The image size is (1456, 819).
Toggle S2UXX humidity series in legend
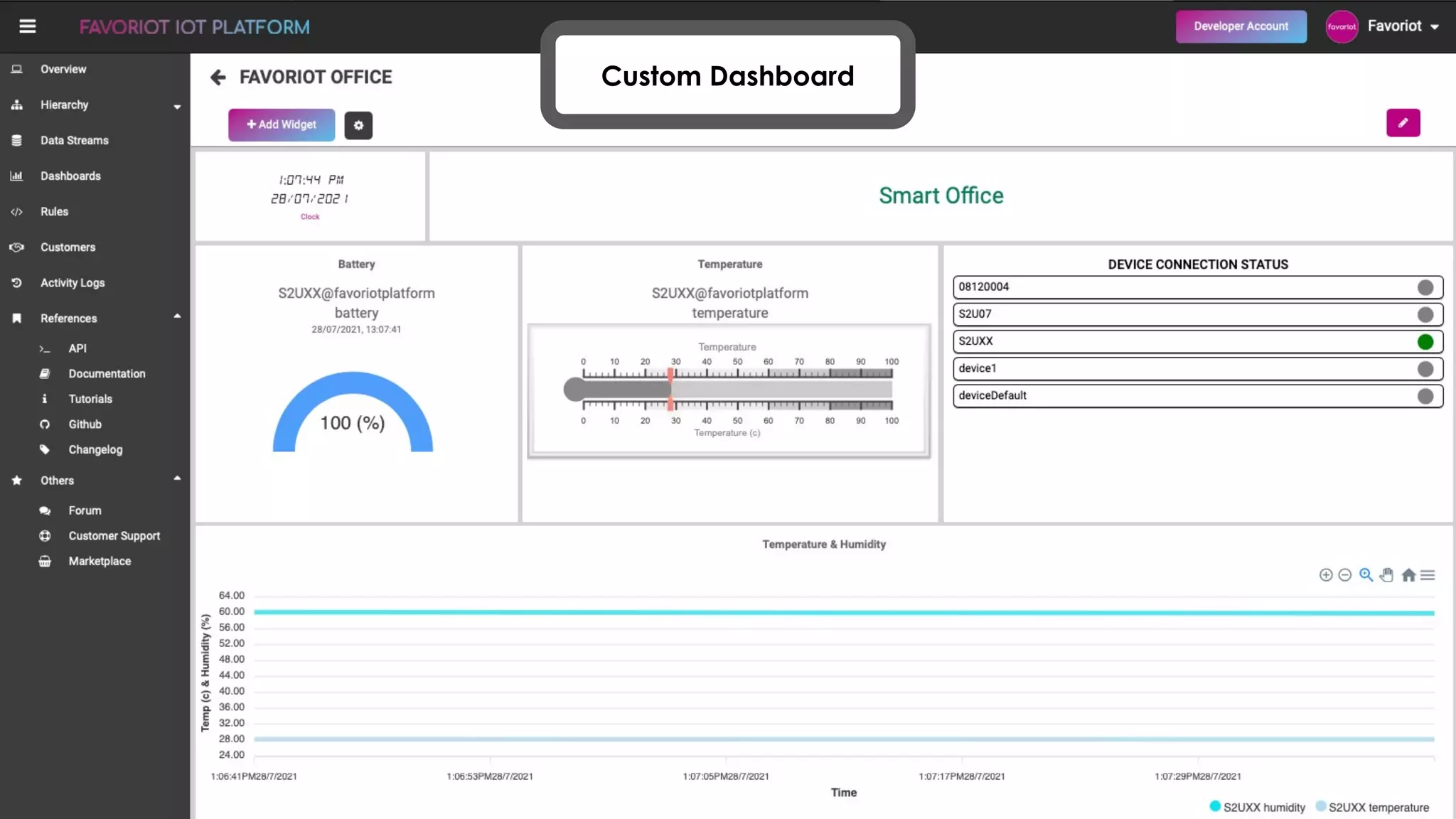coord(1257,807)
